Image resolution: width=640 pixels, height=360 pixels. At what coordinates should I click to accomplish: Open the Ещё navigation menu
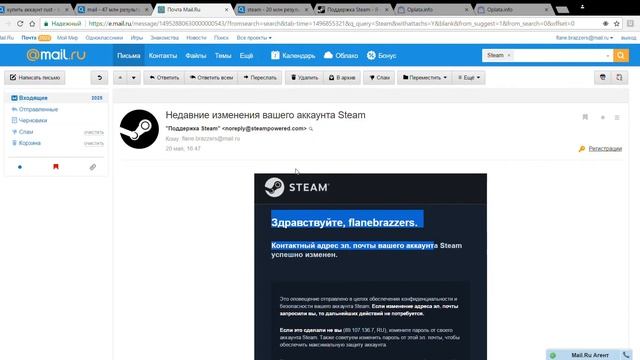[246, 56]
